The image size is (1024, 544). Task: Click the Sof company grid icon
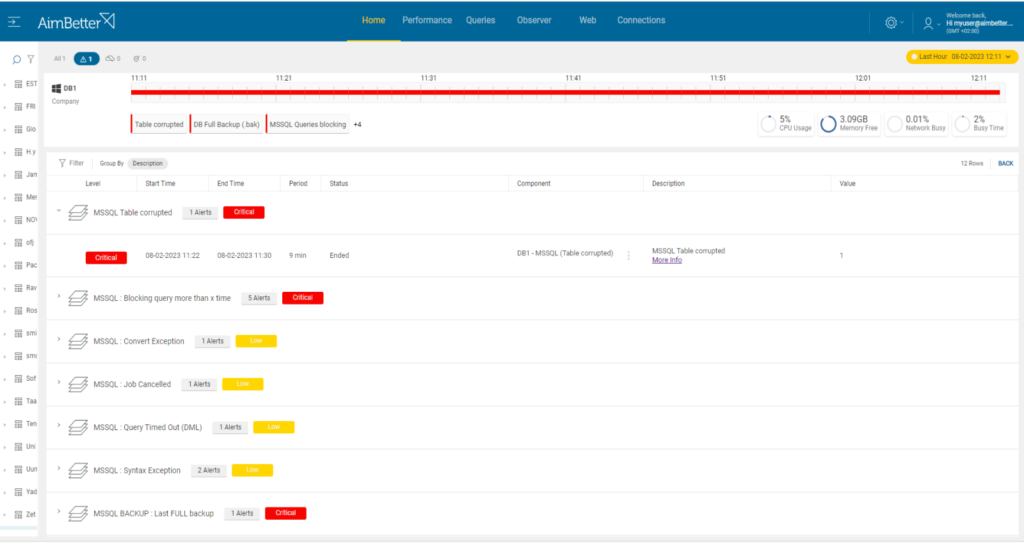18,379
